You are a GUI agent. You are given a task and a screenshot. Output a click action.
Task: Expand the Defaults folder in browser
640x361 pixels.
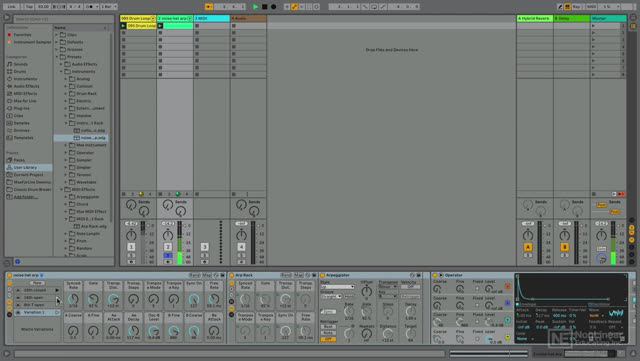(x=57, y=42)
